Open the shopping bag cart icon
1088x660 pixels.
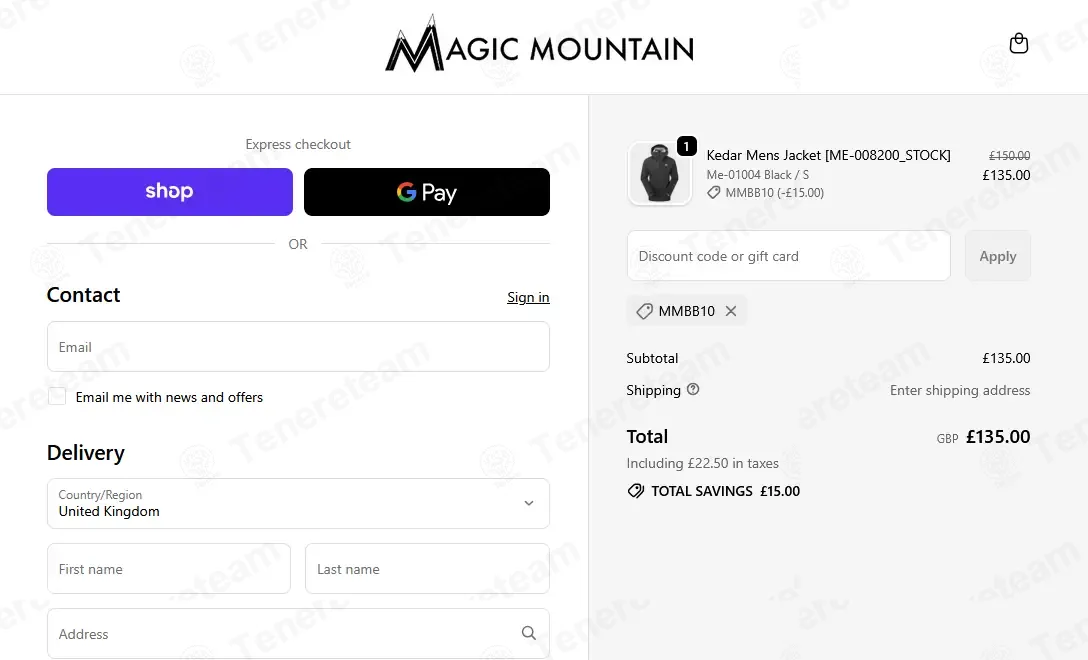pyautogui.click(x=1018, y=43)
